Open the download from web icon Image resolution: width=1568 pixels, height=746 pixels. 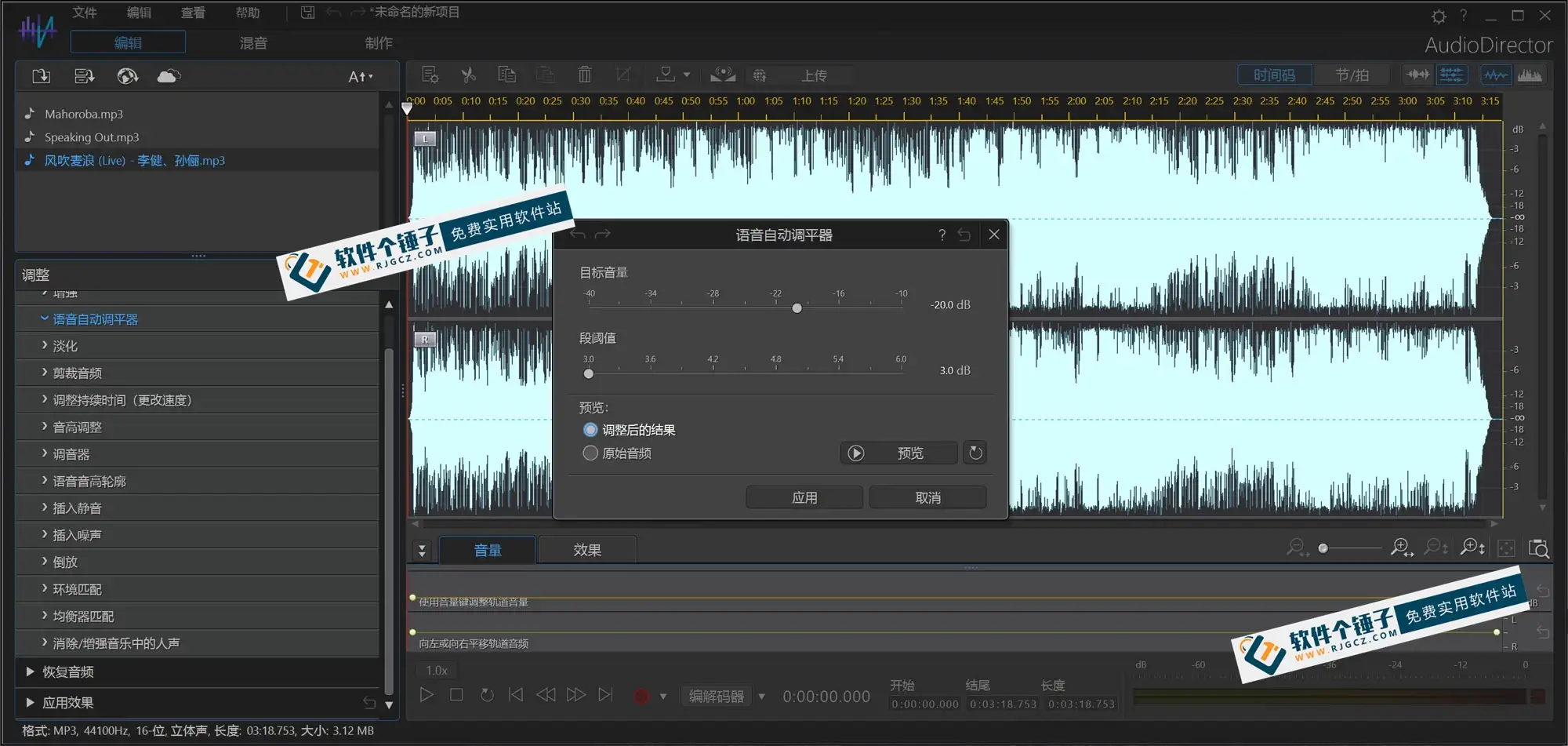click(x=127, y=75)
